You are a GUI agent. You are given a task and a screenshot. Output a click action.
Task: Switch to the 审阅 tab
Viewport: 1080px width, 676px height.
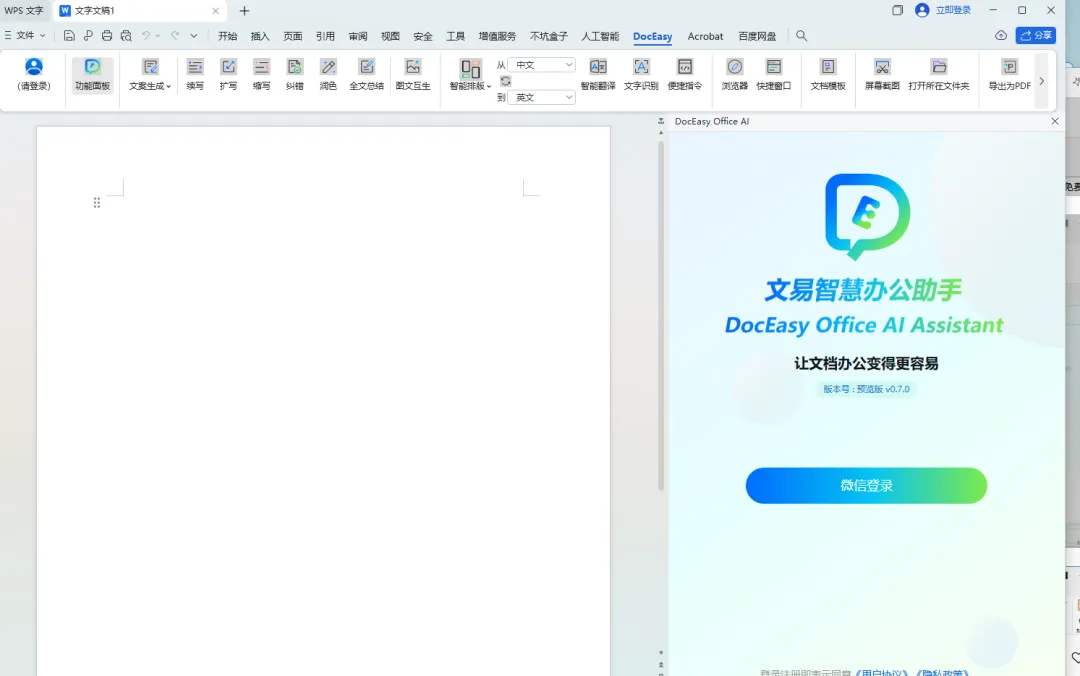click(358, 36)
